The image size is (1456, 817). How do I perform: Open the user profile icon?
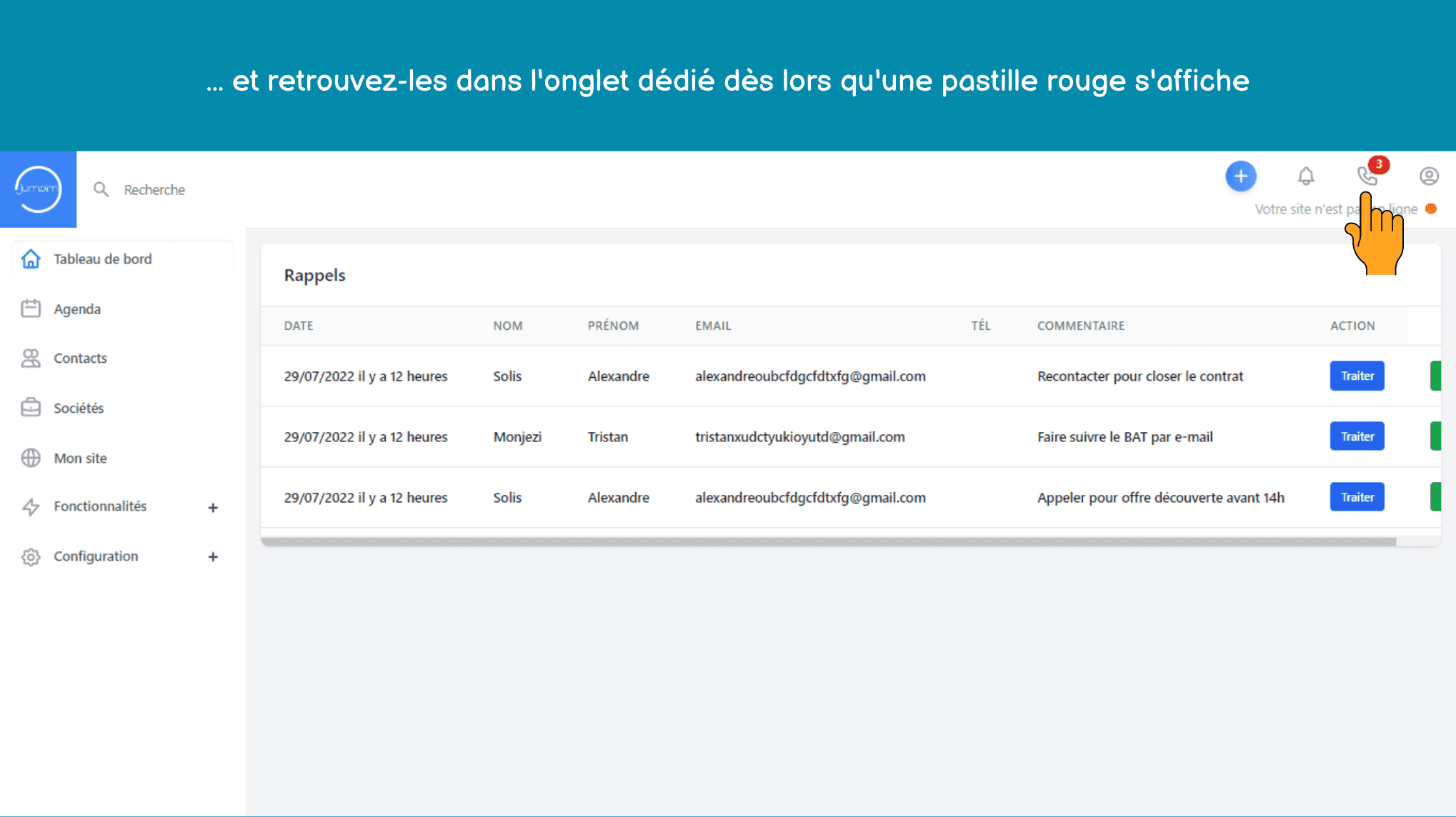pyautogui.click(x=1429, y=176)
